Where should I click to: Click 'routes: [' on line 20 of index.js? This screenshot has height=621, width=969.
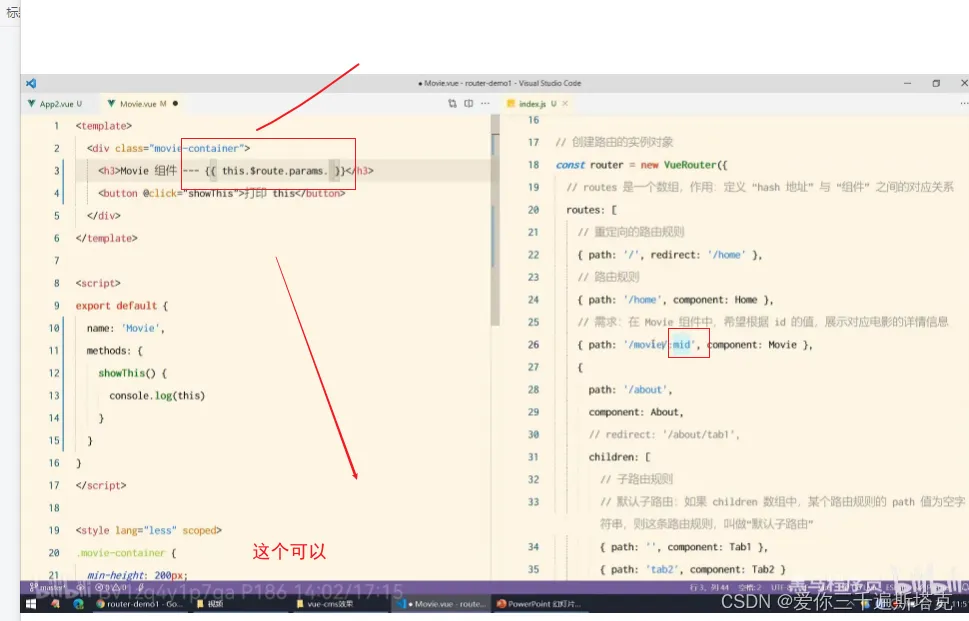[x=591, y=210]
